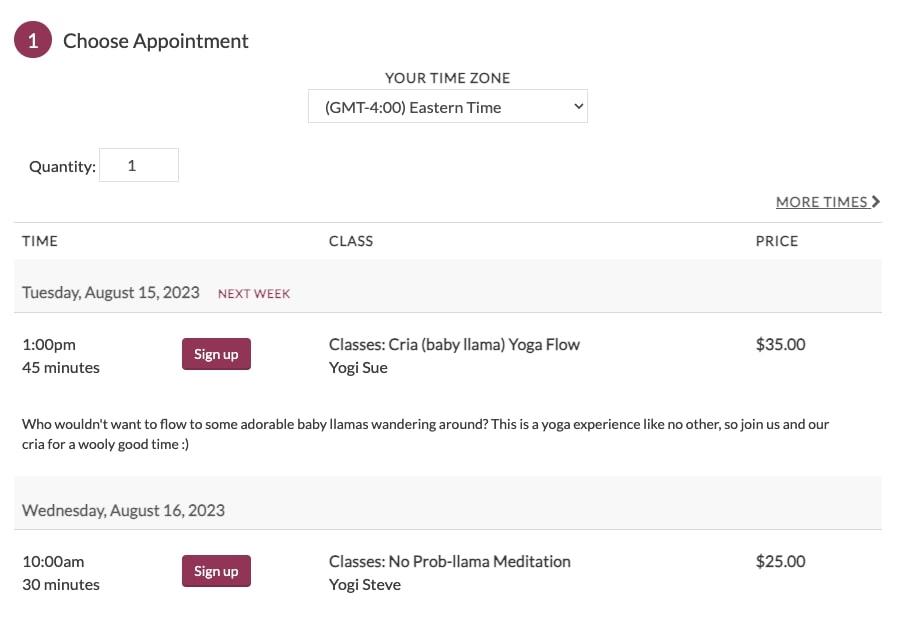Click the Choose Appointment heading

[x=156, y=41]
